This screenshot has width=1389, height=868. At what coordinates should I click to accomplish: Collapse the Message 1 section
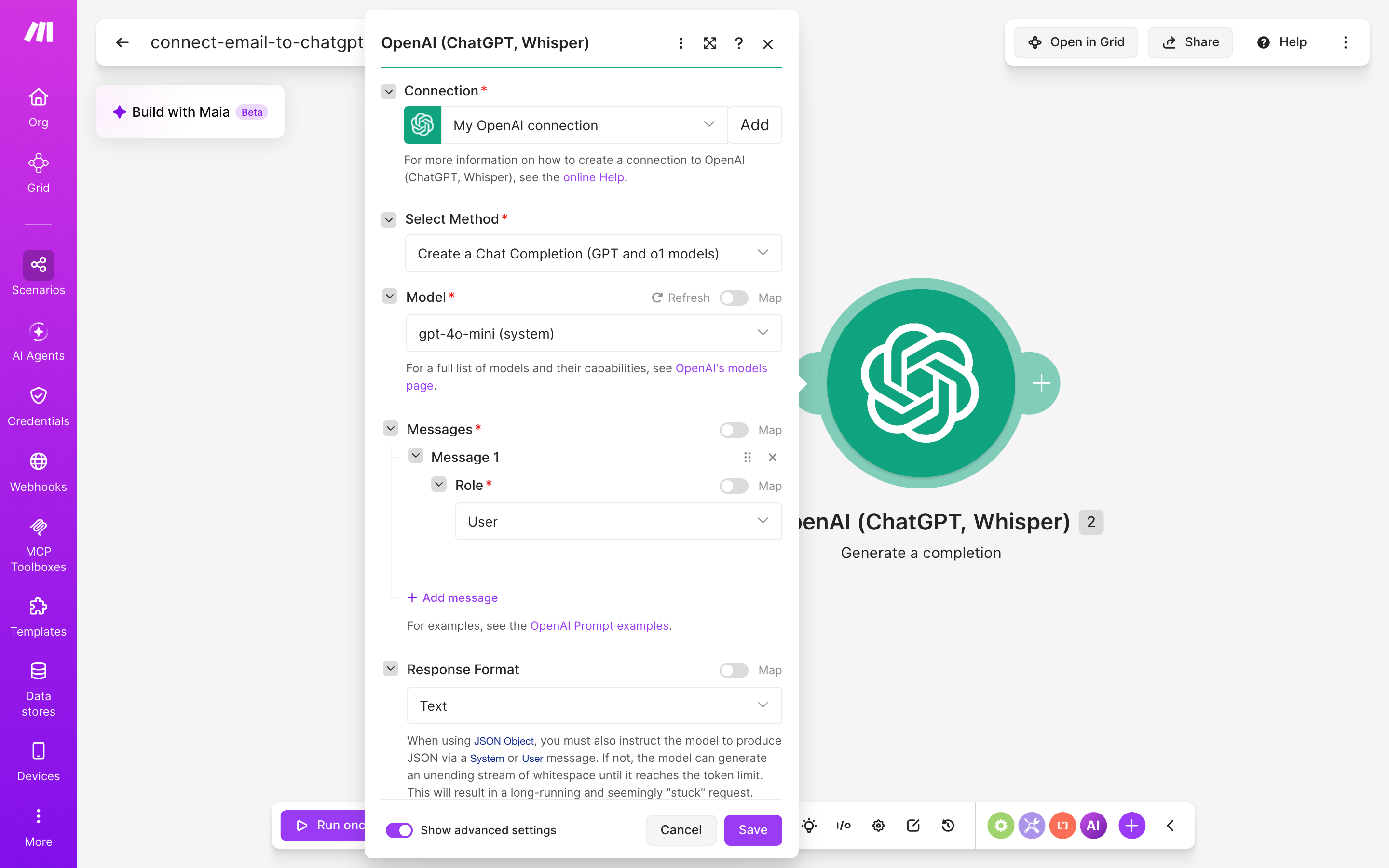416,456
